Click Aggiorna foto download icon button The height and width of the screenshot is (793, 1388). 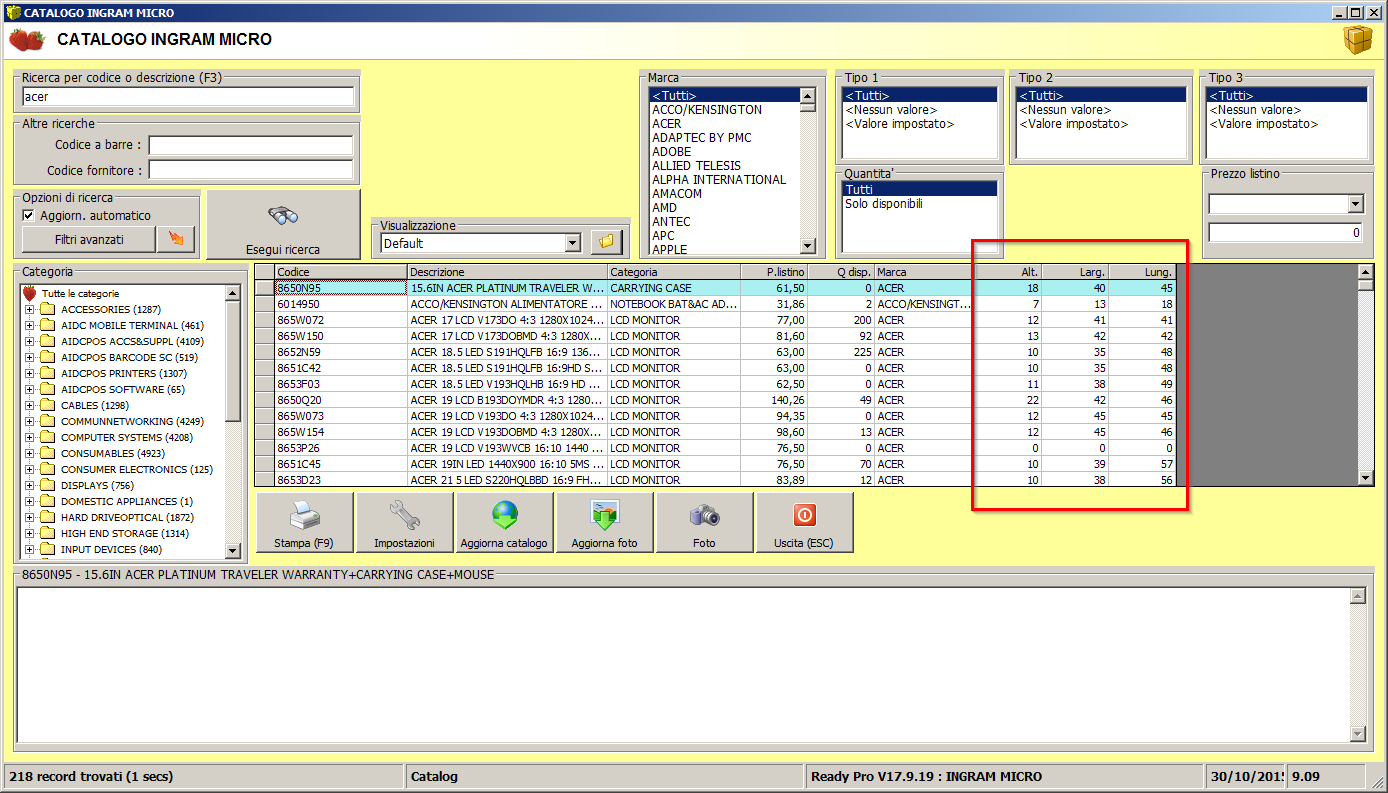[605, 522]
